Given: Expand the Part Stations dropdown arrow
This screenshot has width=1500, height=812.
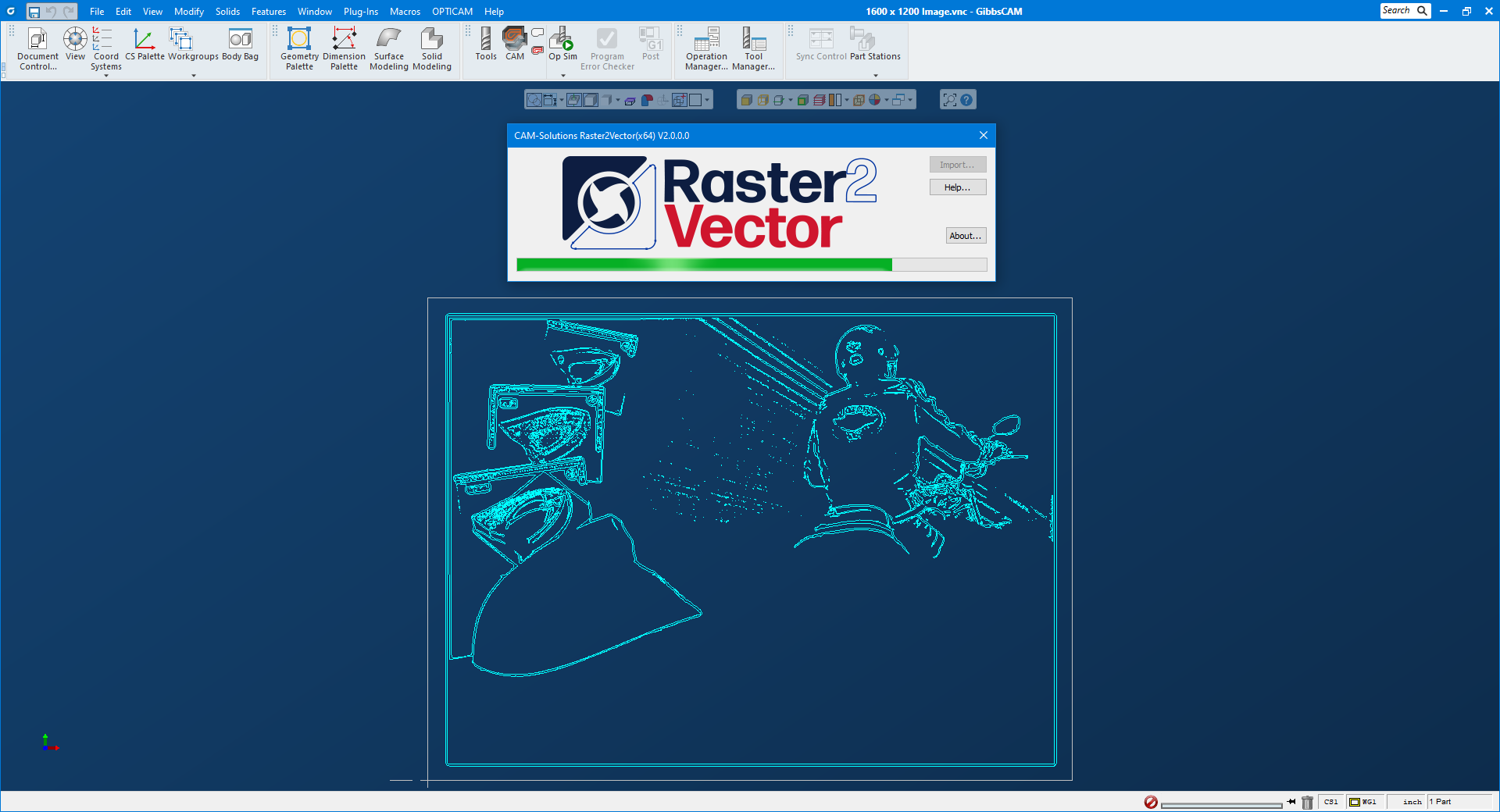Looking at the screenshot, I should pyautogui.click(x=876, y=76).
